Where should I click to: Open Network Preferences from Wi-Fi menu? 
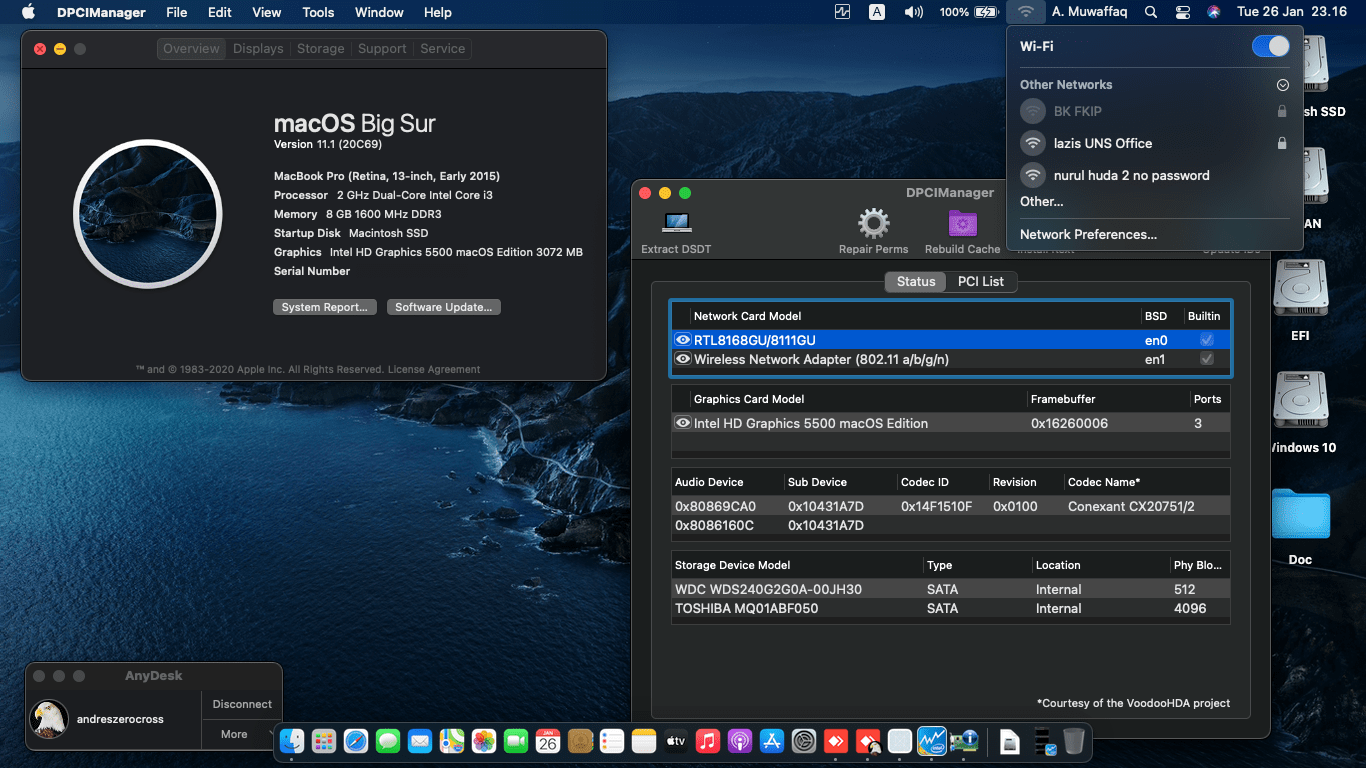coord(1088,234)
